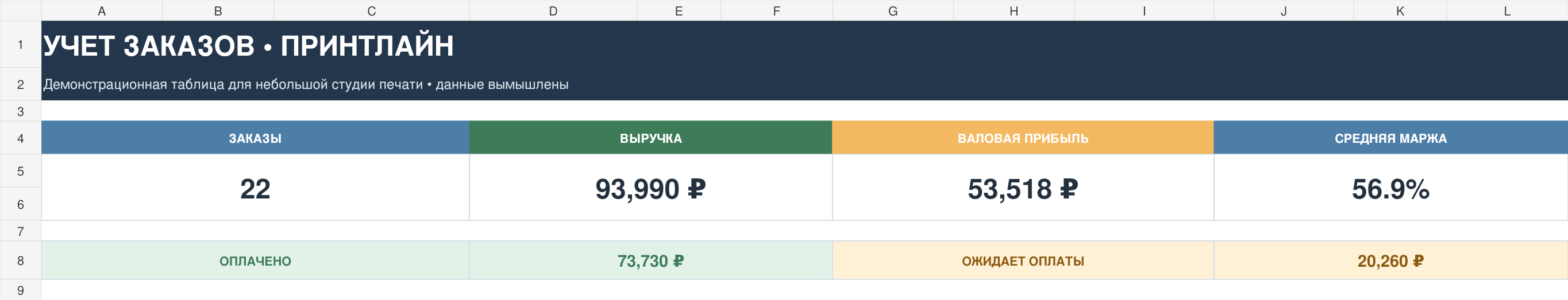Select row 5 header

(x=21, y=170)
